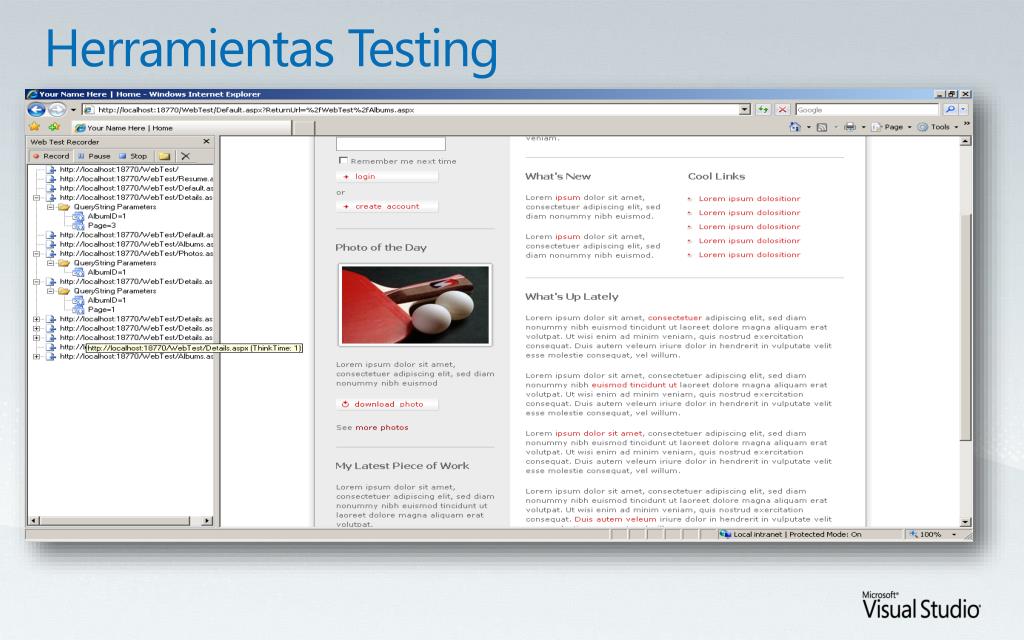1024x640 pixels.
Task: Select the Page=3 parameter
Action: 101,225
